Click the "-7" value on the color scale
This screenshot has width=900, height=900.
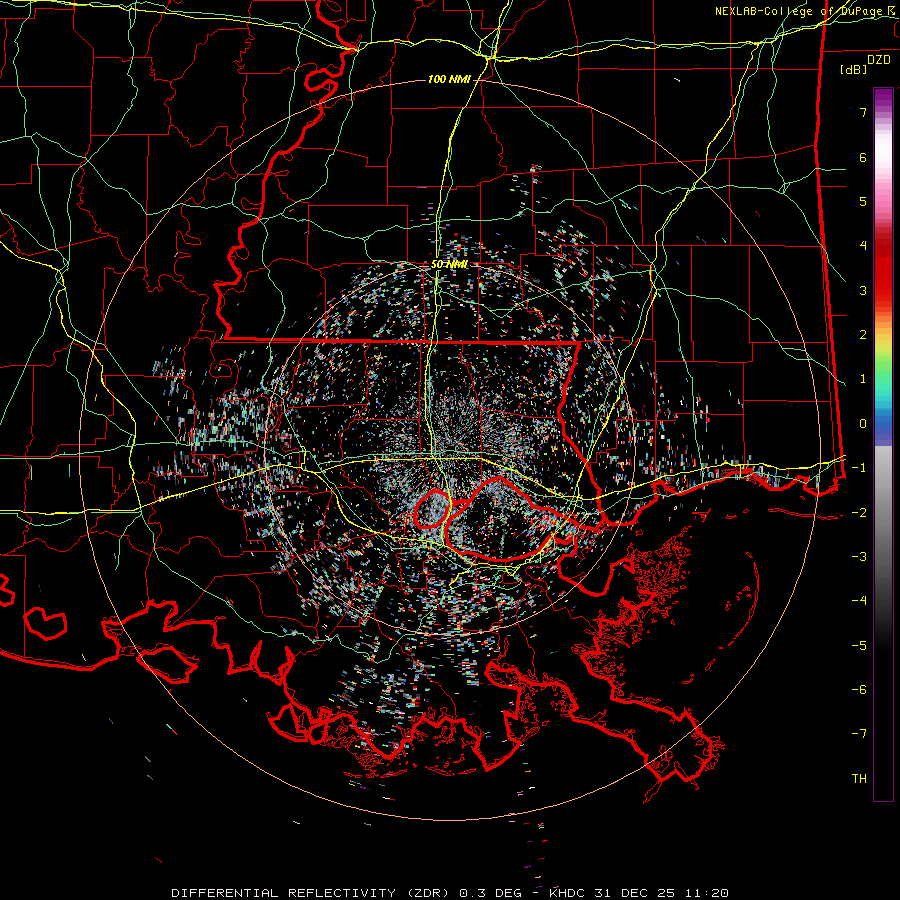point(859,734)
